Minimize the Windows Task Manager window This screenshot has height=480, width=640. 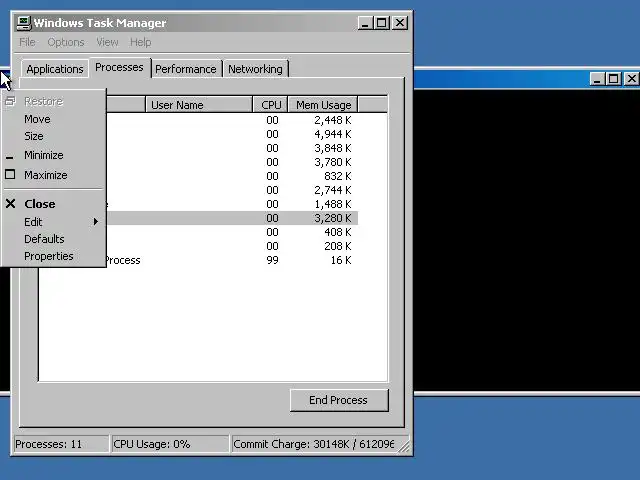pyautogui.click(x=365, y=23)
